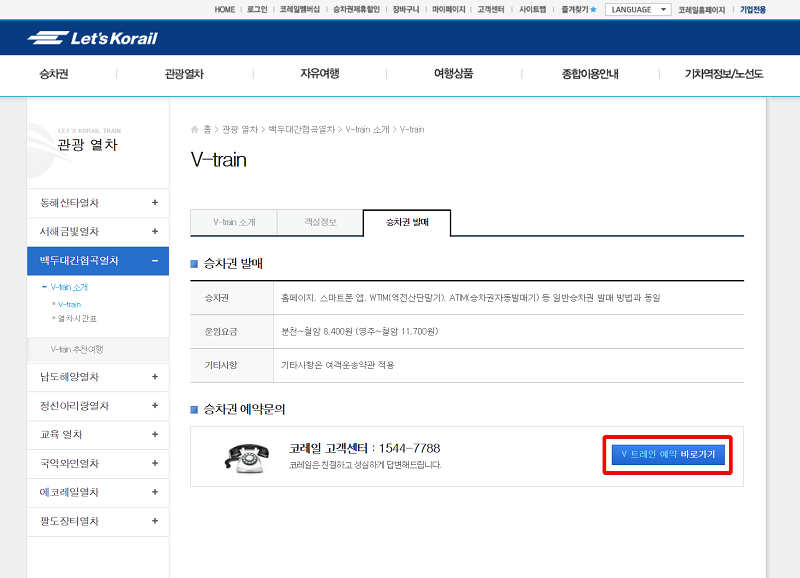This screenshot has height=578, width=800.
Task: Switch to the 객실정보 tab
Action: pos(320,223)
